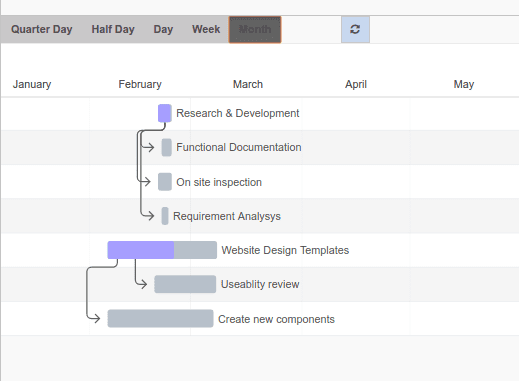Click the 'Functional Documentation' label
Image resolution: width=519 pixels, height=381 pixels.
(239, 147)
